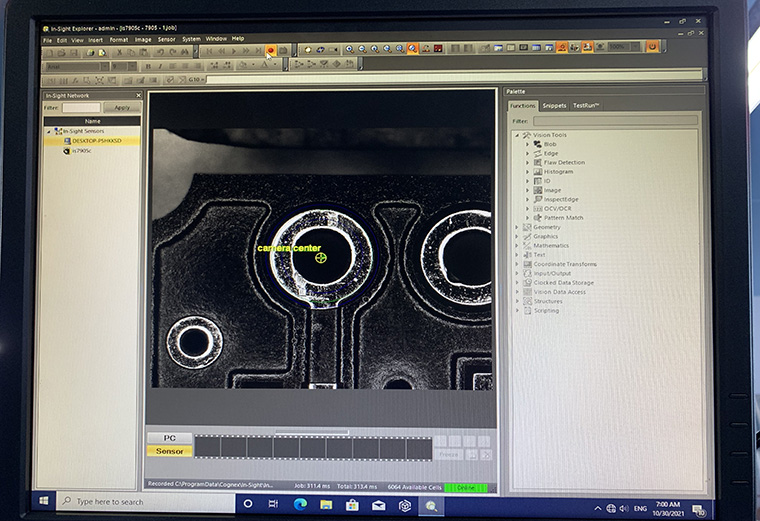Click the first empty filmstrip frame
This screenshot has height=521, width=760.
[208, 447]
